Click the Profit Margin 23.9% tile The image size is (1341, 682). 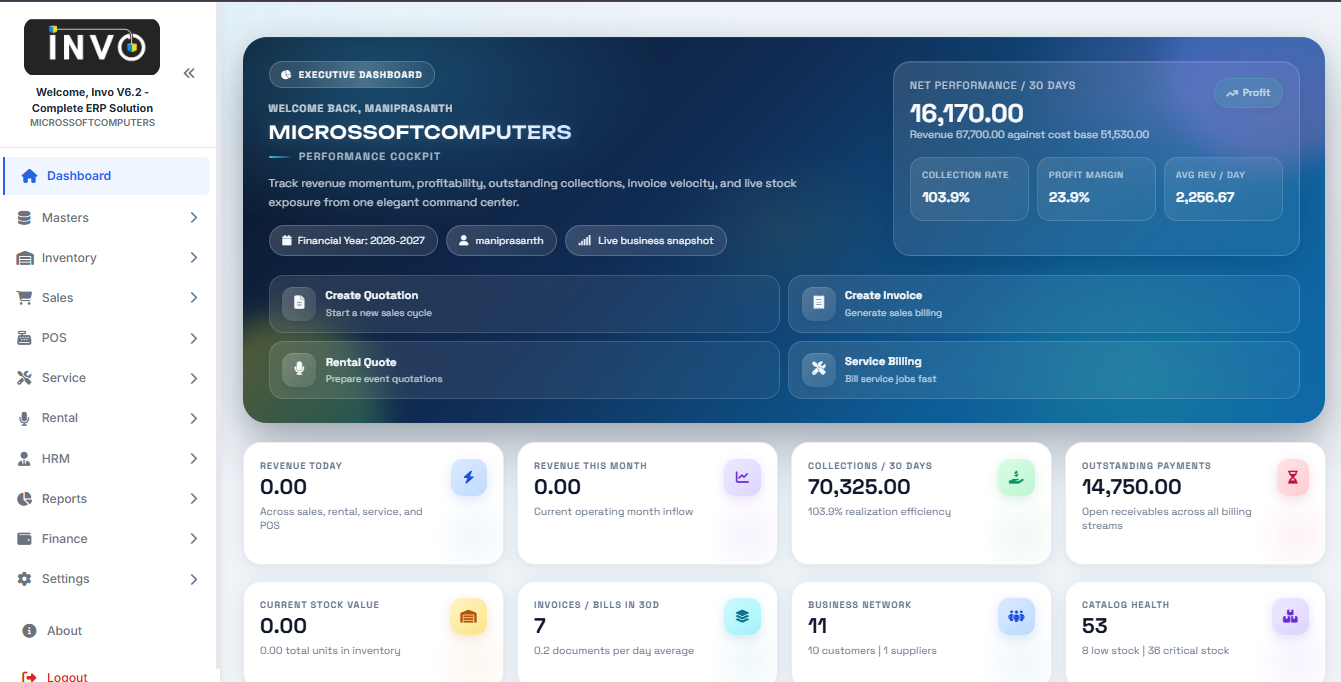point(1096,189)
